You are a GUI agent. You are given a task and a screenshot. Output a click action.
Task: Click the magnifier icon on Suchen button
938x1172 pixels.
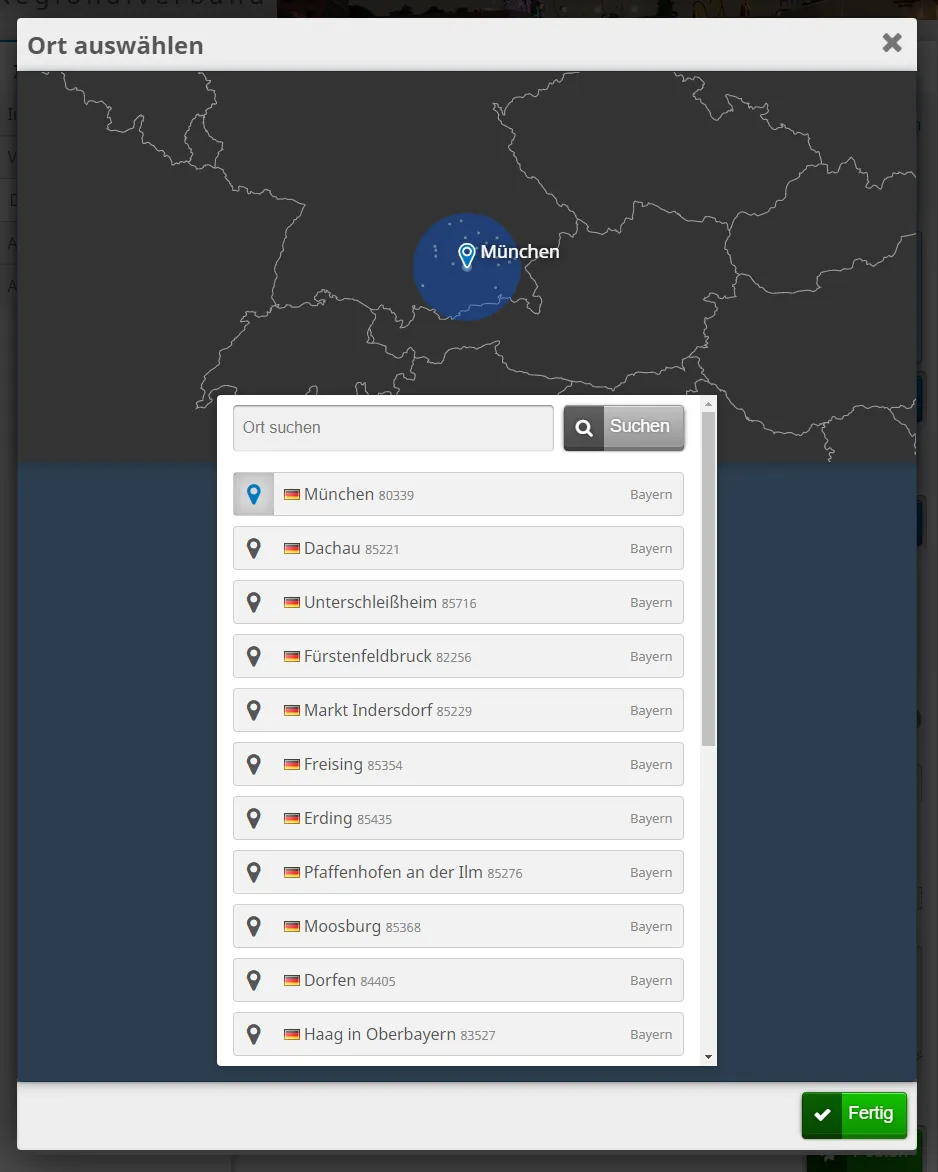pos(584,428)
